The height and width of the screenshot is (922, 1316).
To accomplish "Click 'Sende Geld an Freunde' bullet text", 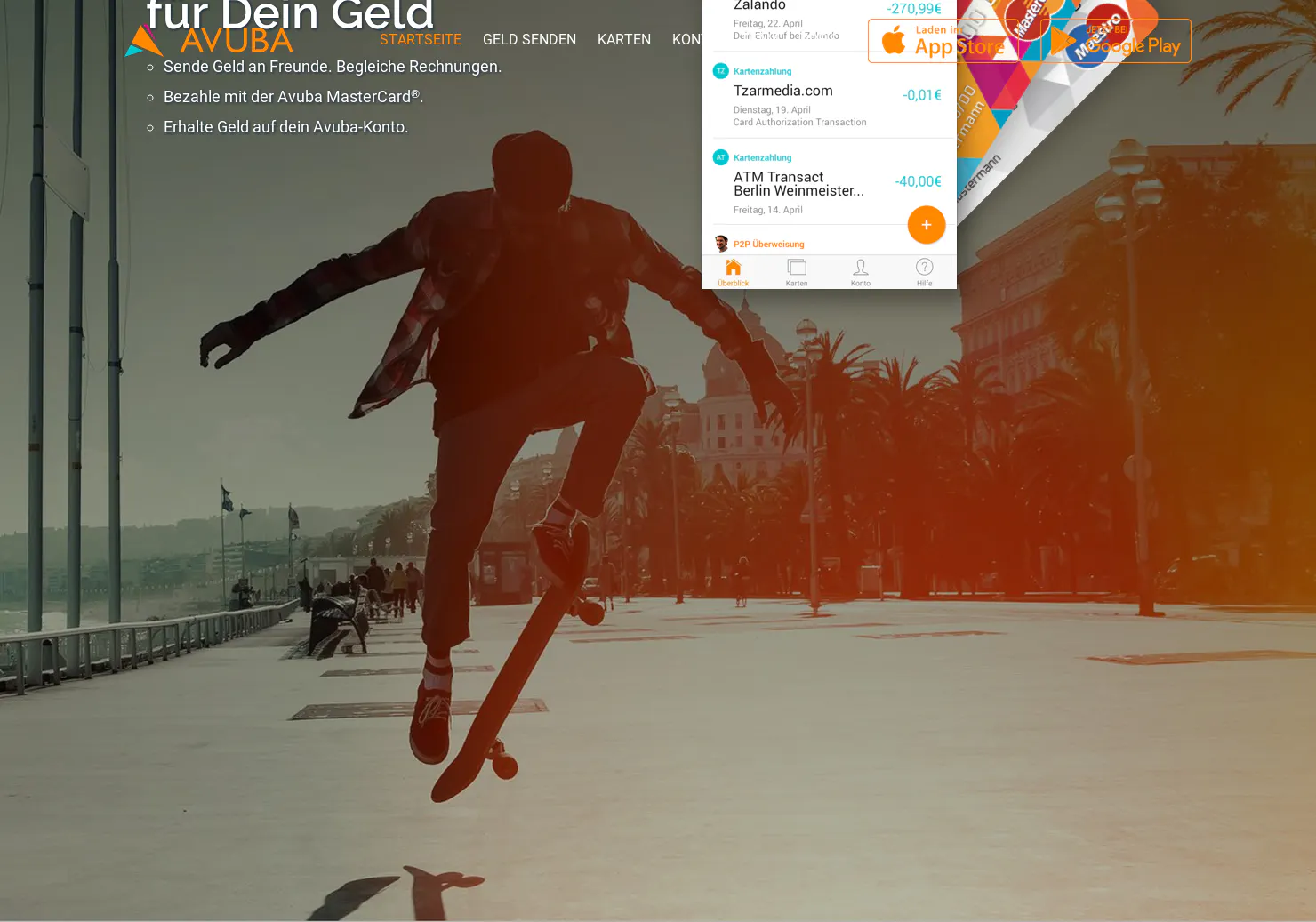I will 333,67.
